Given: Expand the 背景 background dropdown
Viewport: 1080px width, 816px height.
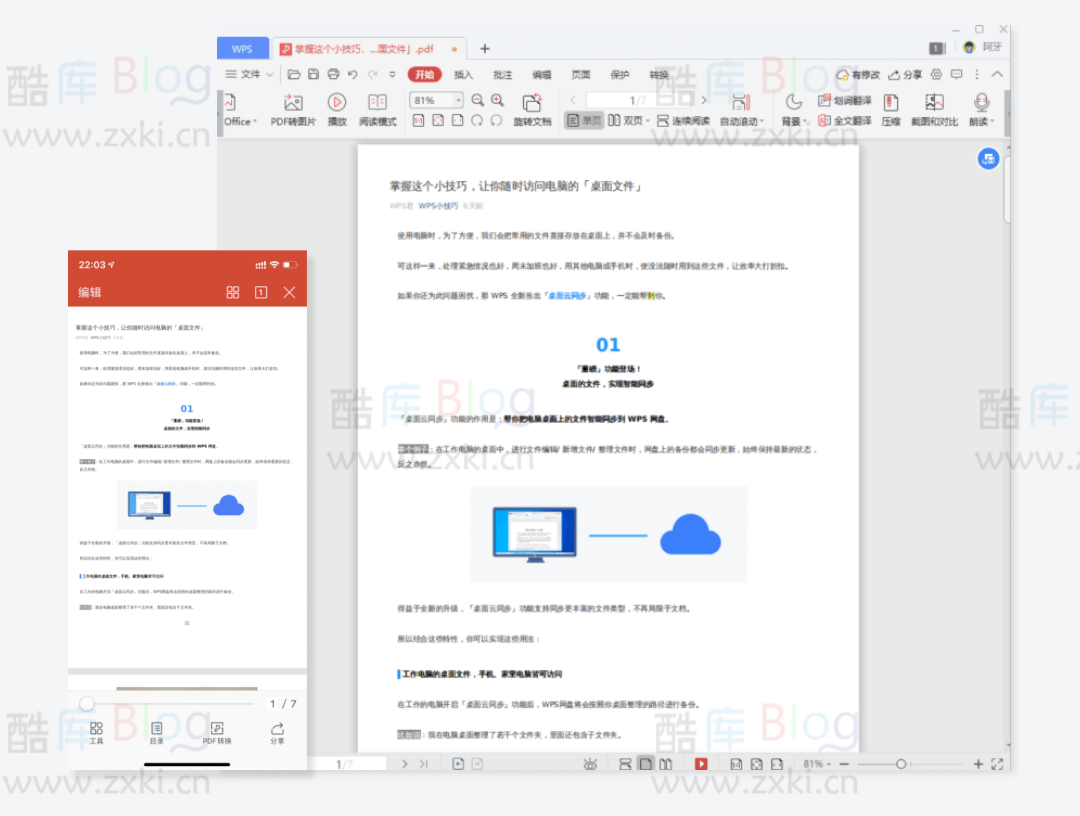Looking at the screenshot, I should [793, 121].
